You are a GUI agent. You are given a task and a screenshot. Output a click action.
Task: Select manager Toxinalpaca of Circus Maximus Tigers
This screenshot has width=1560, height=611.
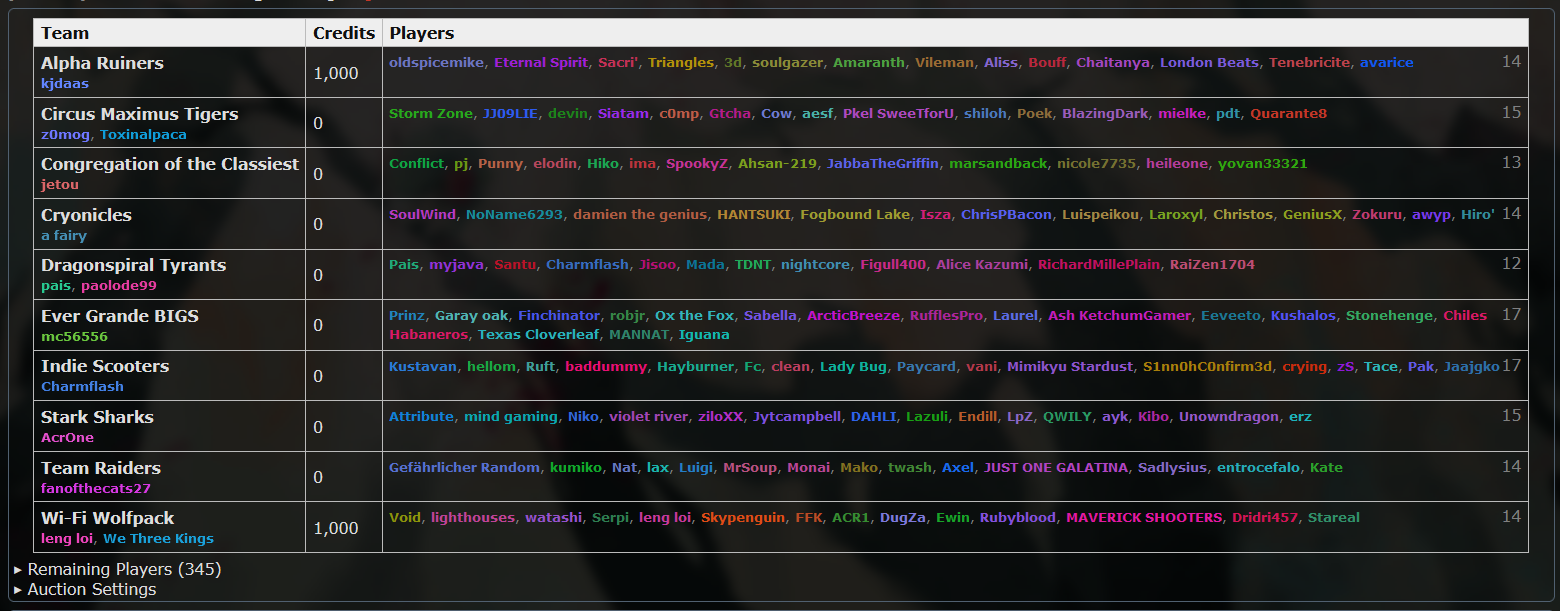(x=143, y=135)
